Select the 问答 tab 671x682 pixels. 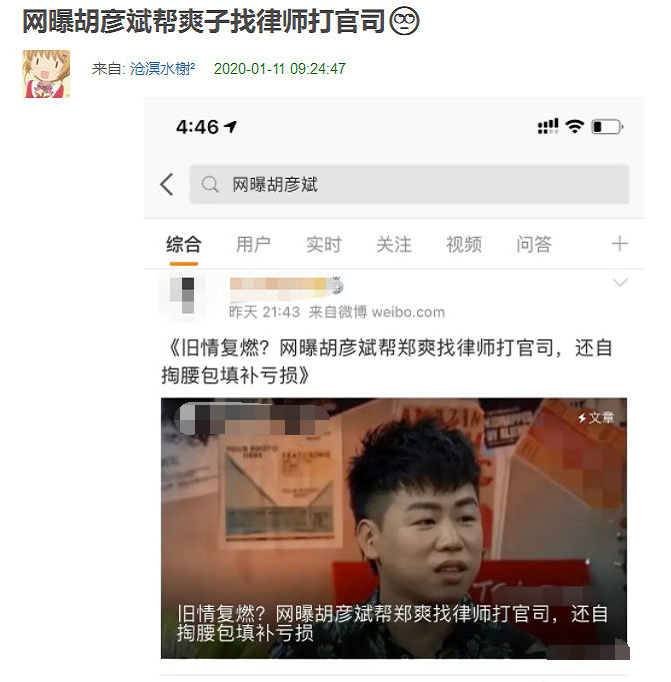pos(534,244)
